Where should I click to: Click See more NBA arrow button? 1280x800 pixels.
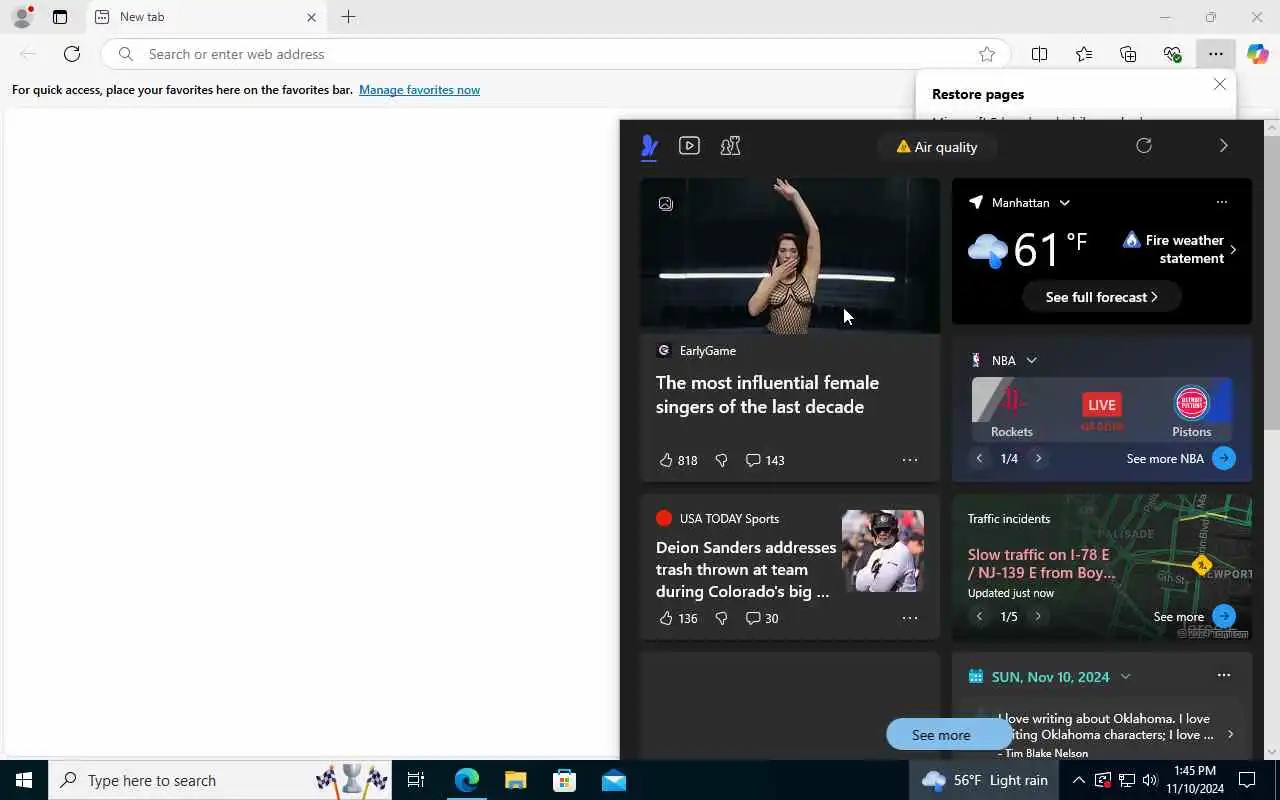pos(1224,458)
